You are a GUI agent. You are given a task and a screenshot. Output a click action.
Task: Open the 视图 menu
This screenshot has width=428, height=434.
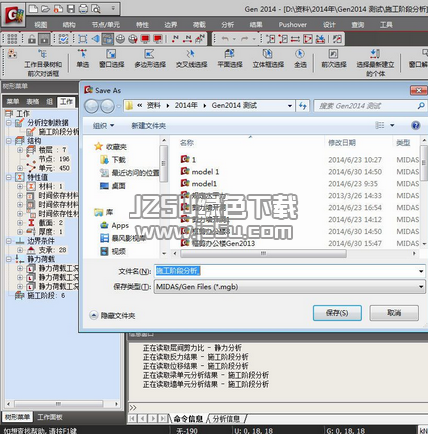coord(41,25)
